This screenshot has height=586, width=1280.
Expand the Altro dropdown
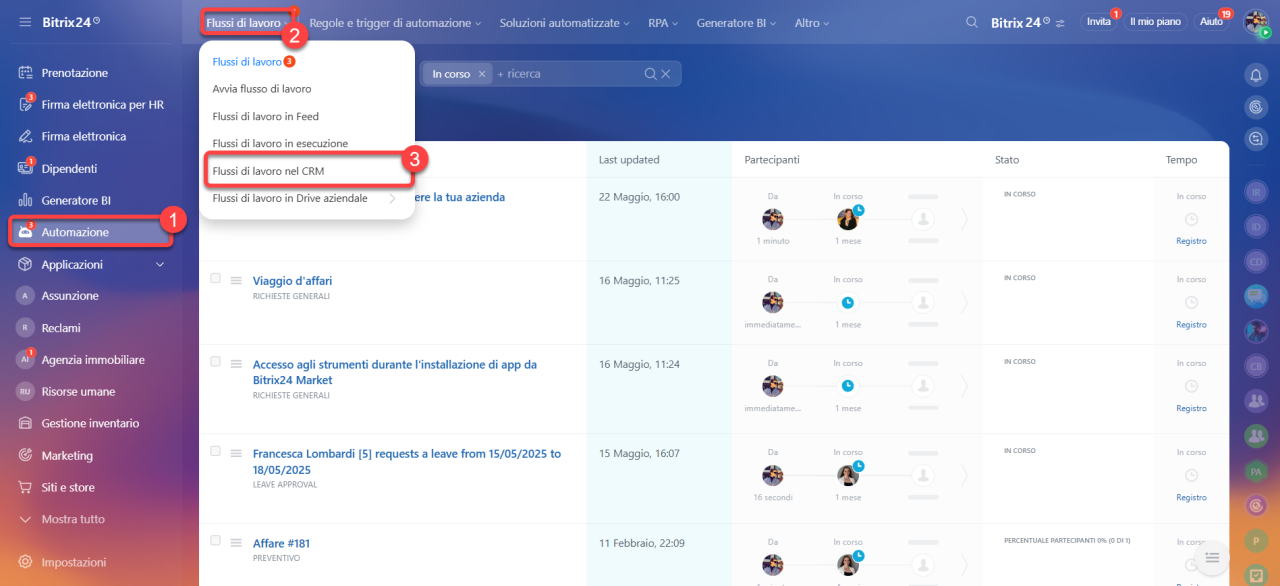[x=812, y=22]
